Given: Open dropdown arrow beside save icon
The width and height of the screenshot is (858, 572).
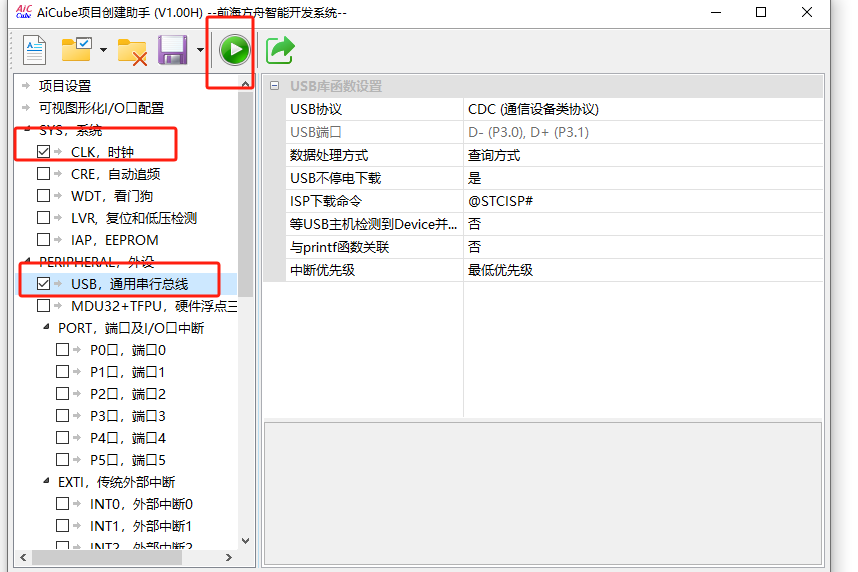Looking at the screenshot, I should (x=200, y=50).
